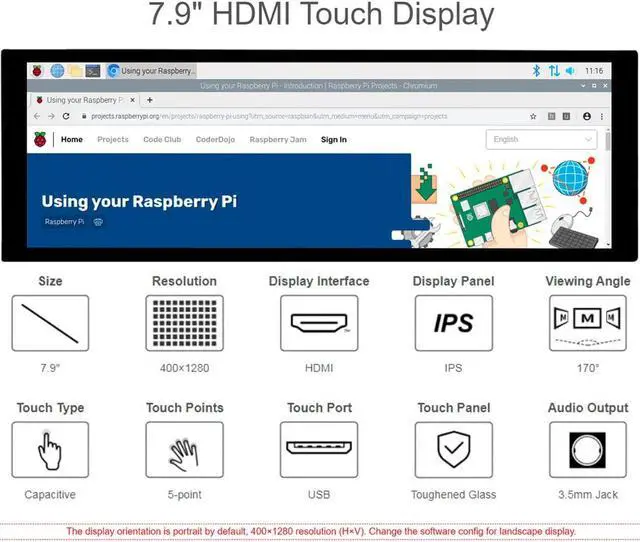The width and height of the screenshot is (640, 542).
Task: Select the Projects navigation item
Action: tap(112, 140)
